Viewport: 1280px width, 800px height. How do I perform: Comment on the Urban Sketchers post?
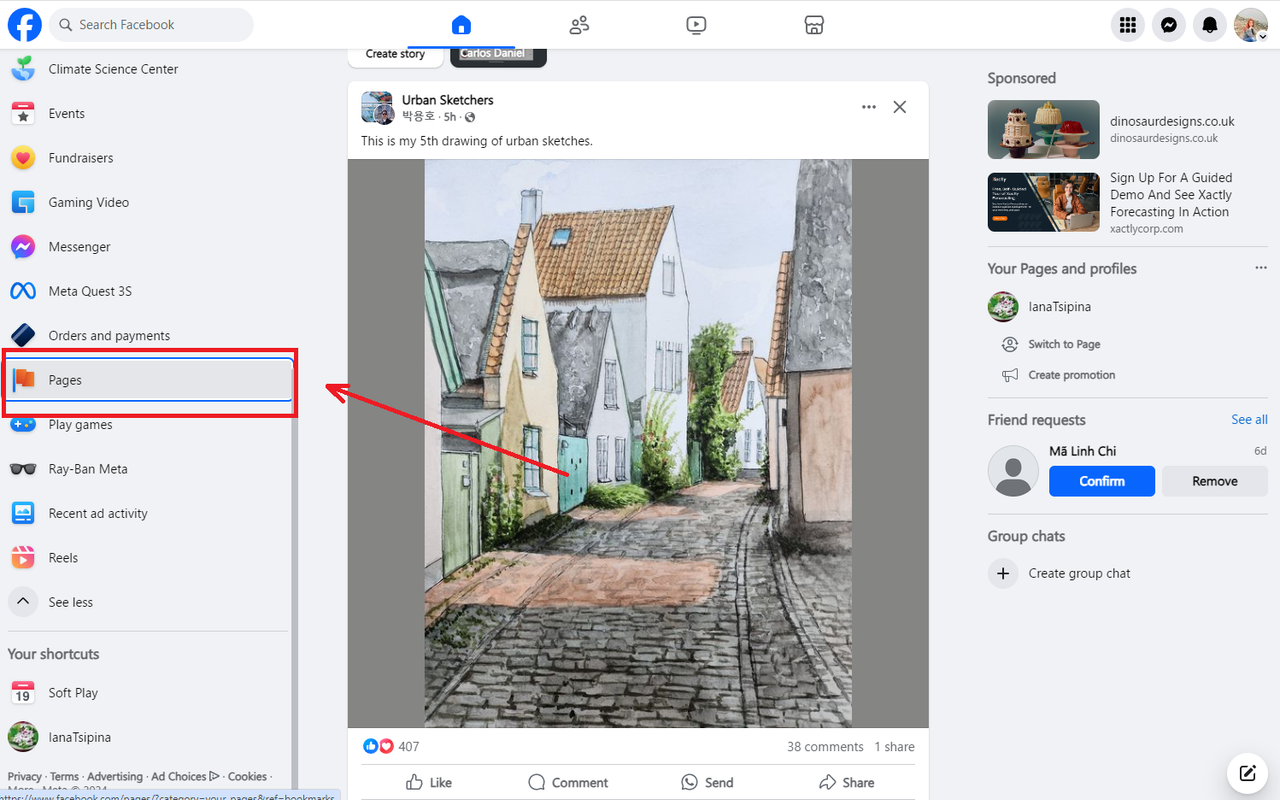coord(568,783)
